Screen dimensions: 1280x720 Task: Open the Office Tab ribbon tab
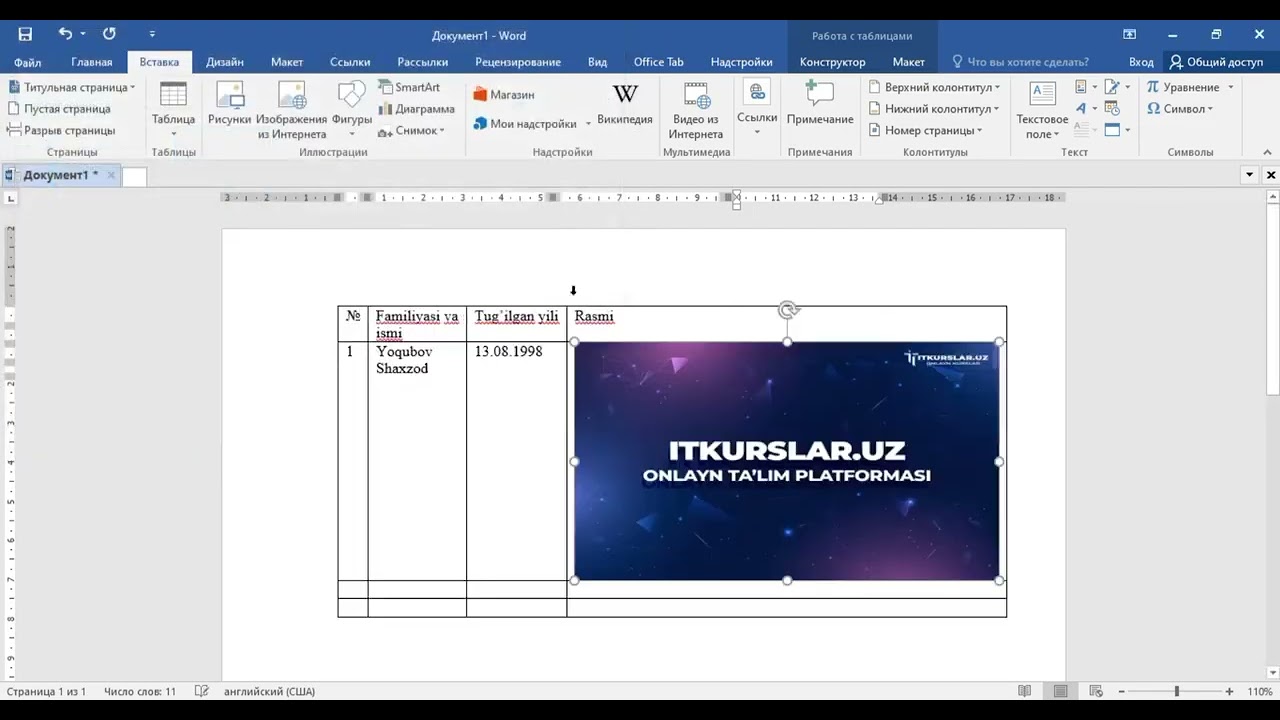click(659, 62)
